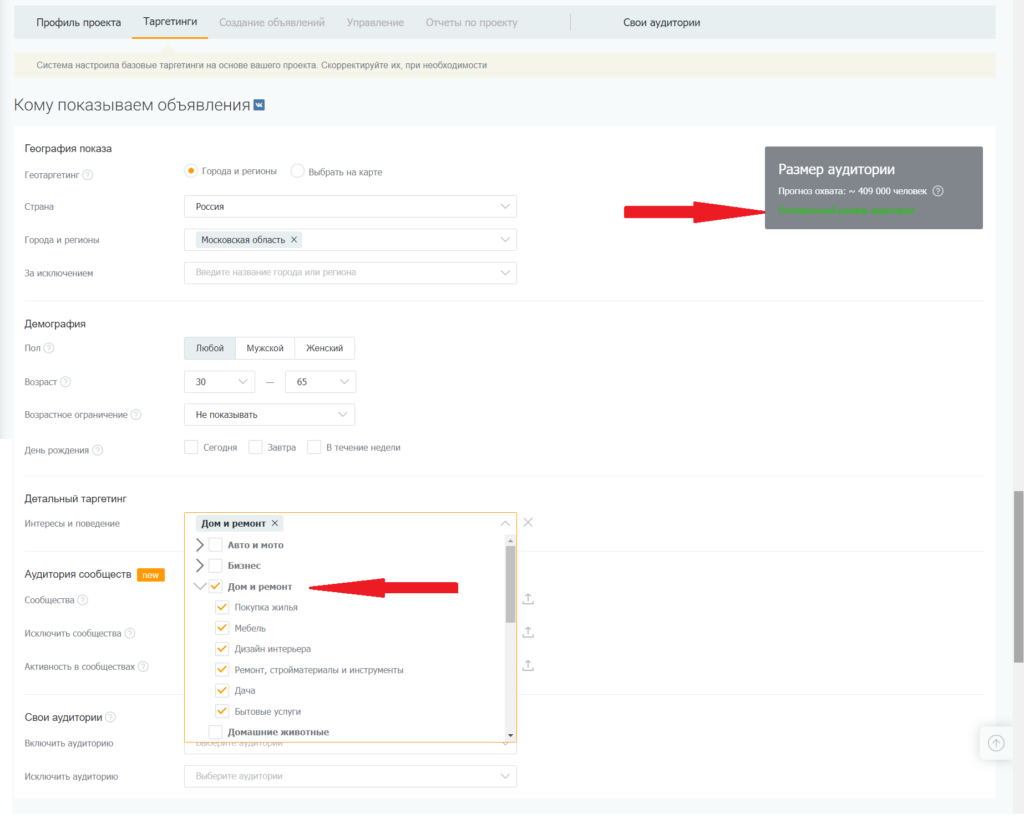Click the New badge beside Аудитория сообществ
The width and height of the screenshot is (1024, 818).
[150, 575]
